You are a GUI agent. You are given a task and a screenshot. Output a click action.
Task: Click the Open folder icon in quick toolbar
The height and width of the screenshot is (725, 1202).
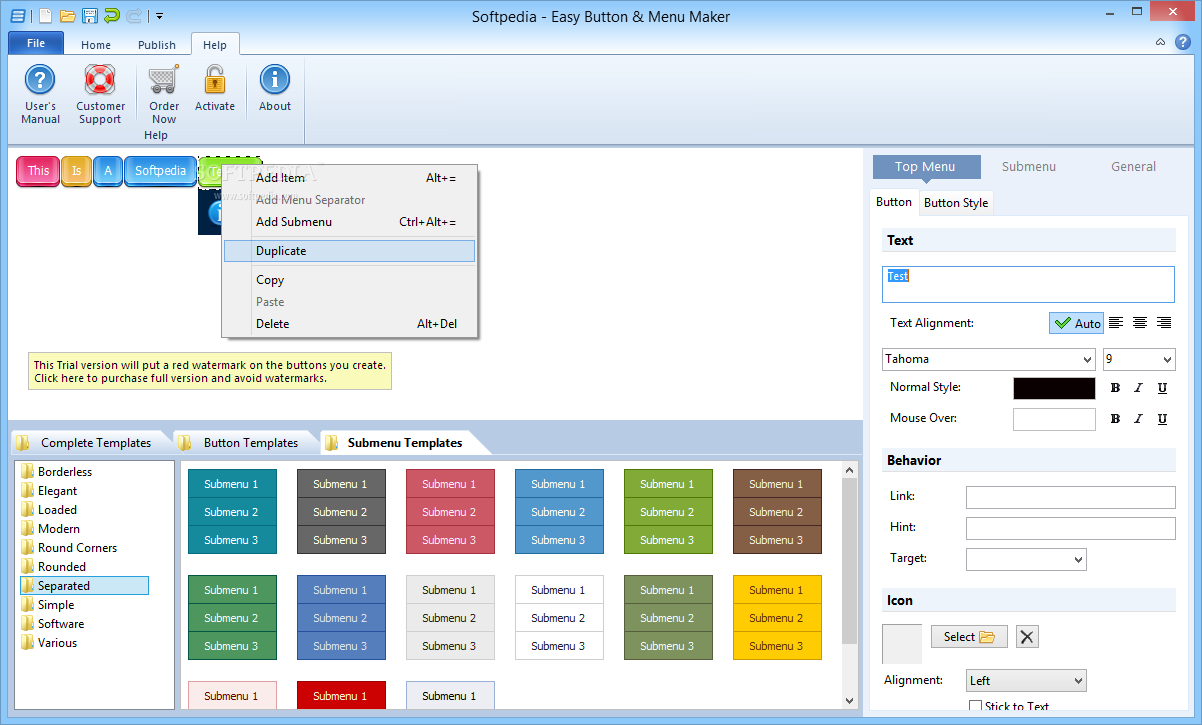[68, 16]
